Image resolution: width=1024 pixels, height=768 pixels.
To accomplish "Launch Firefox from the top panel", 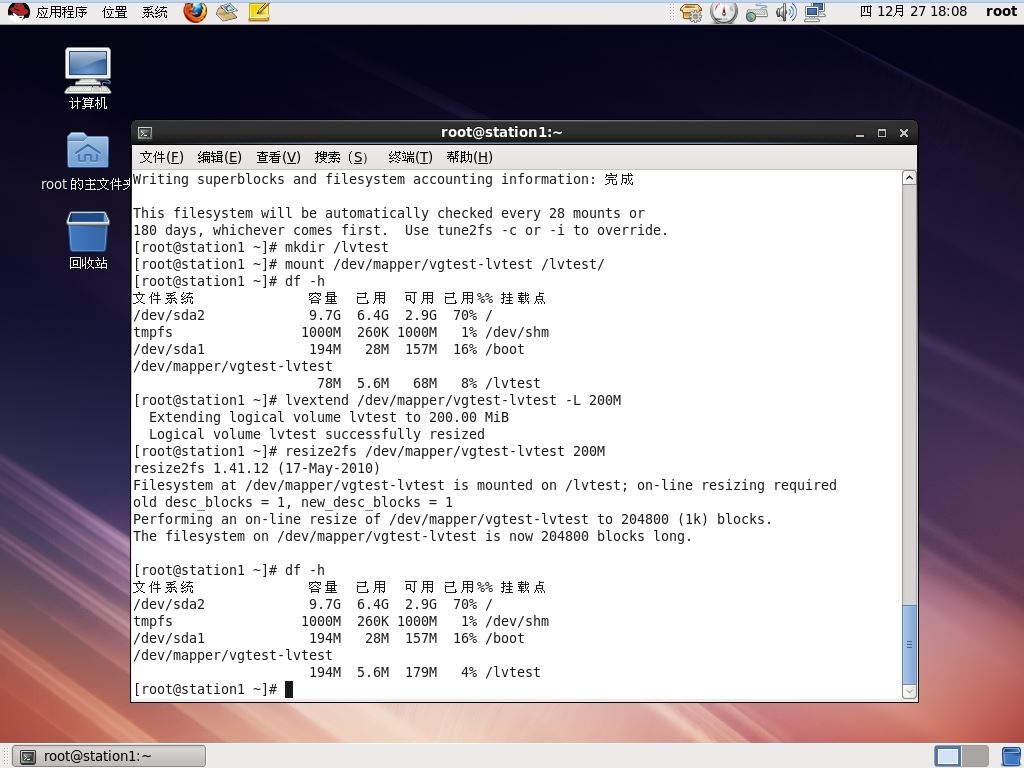I will [x=195, y=12].
